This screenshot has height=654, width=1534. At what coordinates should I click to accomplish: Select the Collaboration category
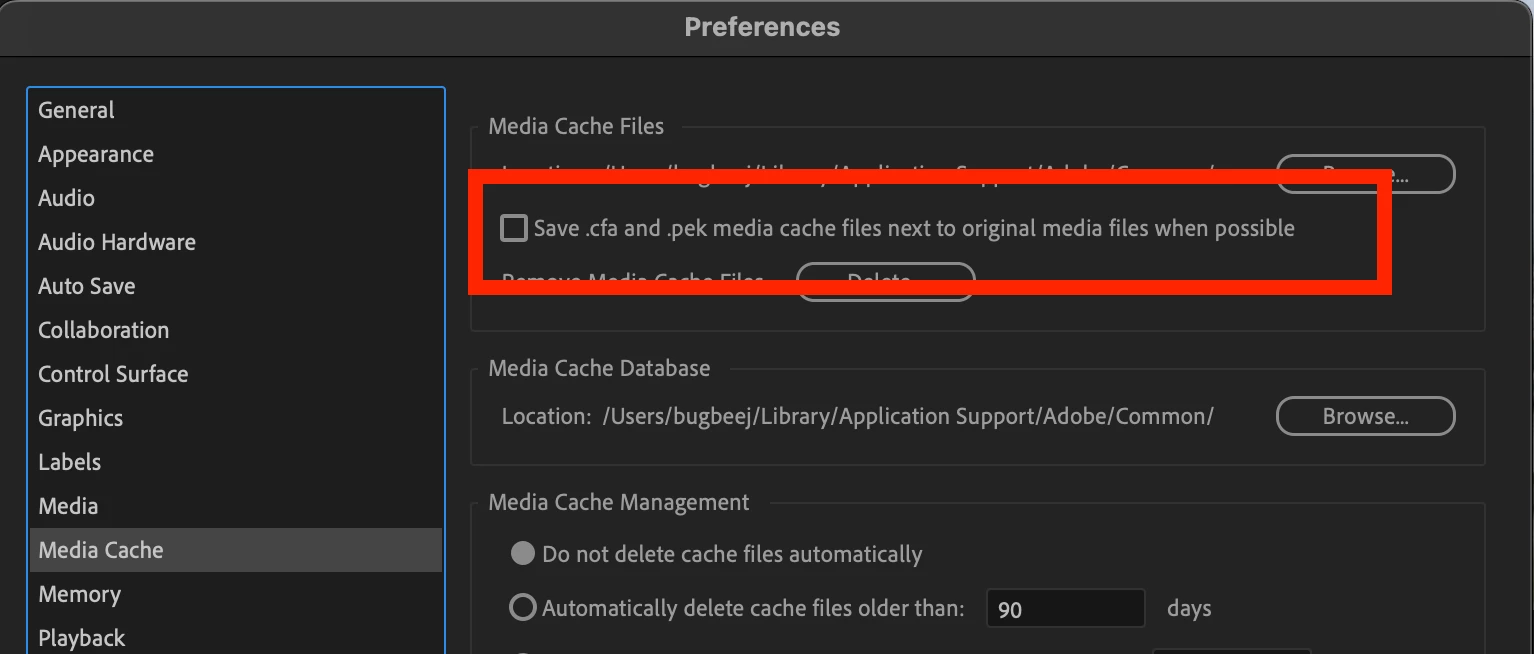pos(104,330)
